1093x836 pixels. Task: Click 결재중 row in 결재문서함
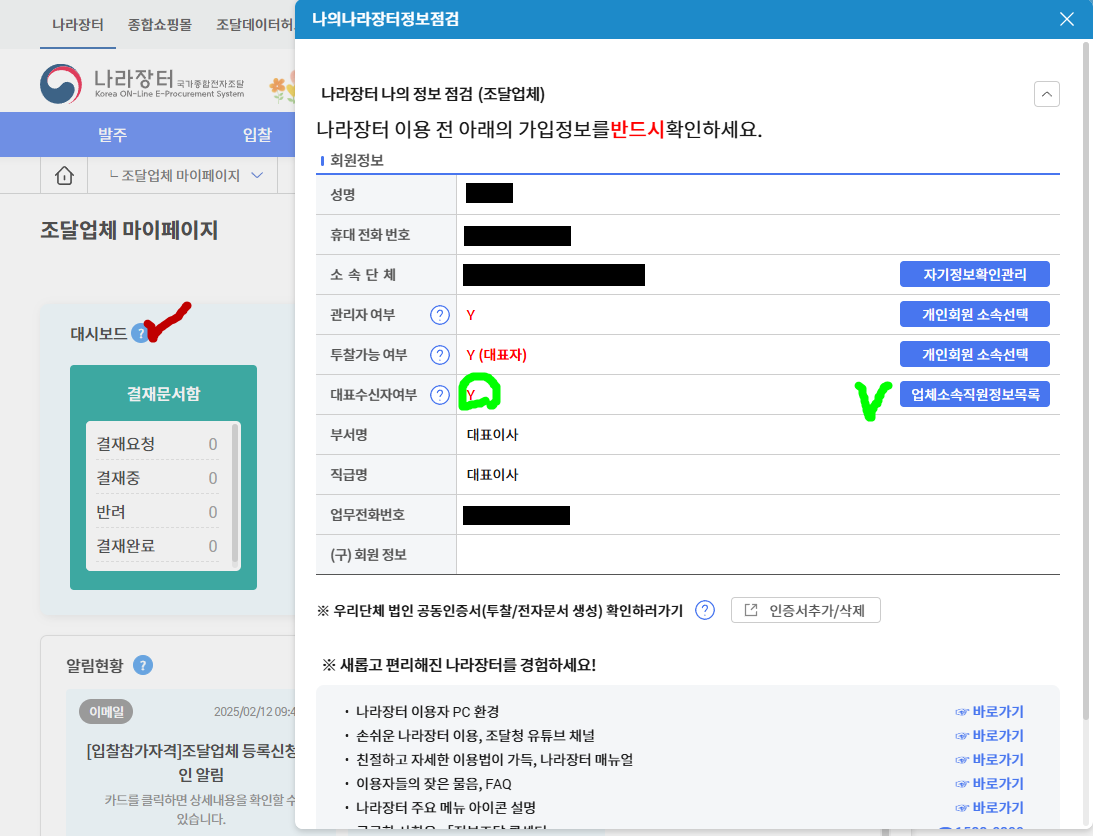157,478
